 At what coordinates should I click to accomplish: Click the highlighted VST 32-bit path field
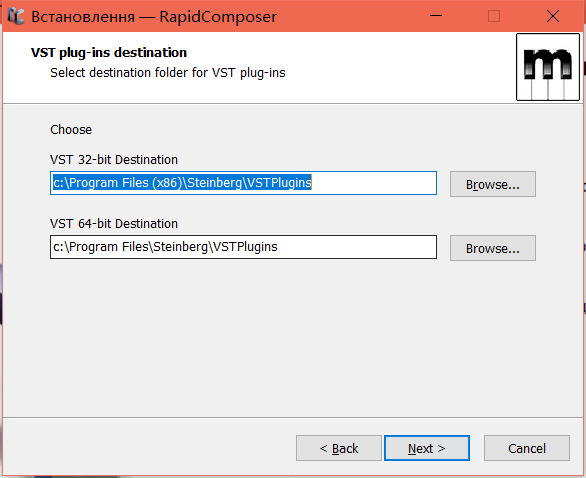click(243, 183)
